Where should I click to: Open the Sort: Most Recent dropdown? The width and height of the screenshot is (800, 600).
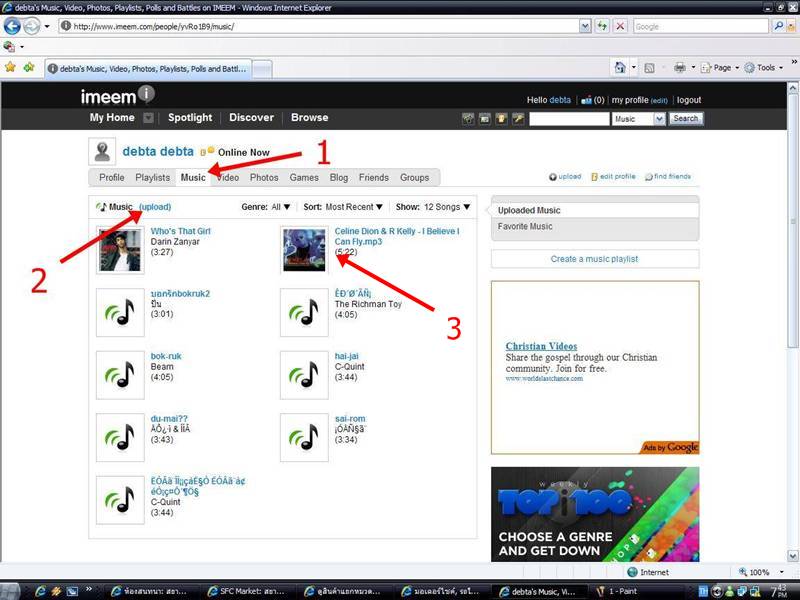[x=343, y=207]
